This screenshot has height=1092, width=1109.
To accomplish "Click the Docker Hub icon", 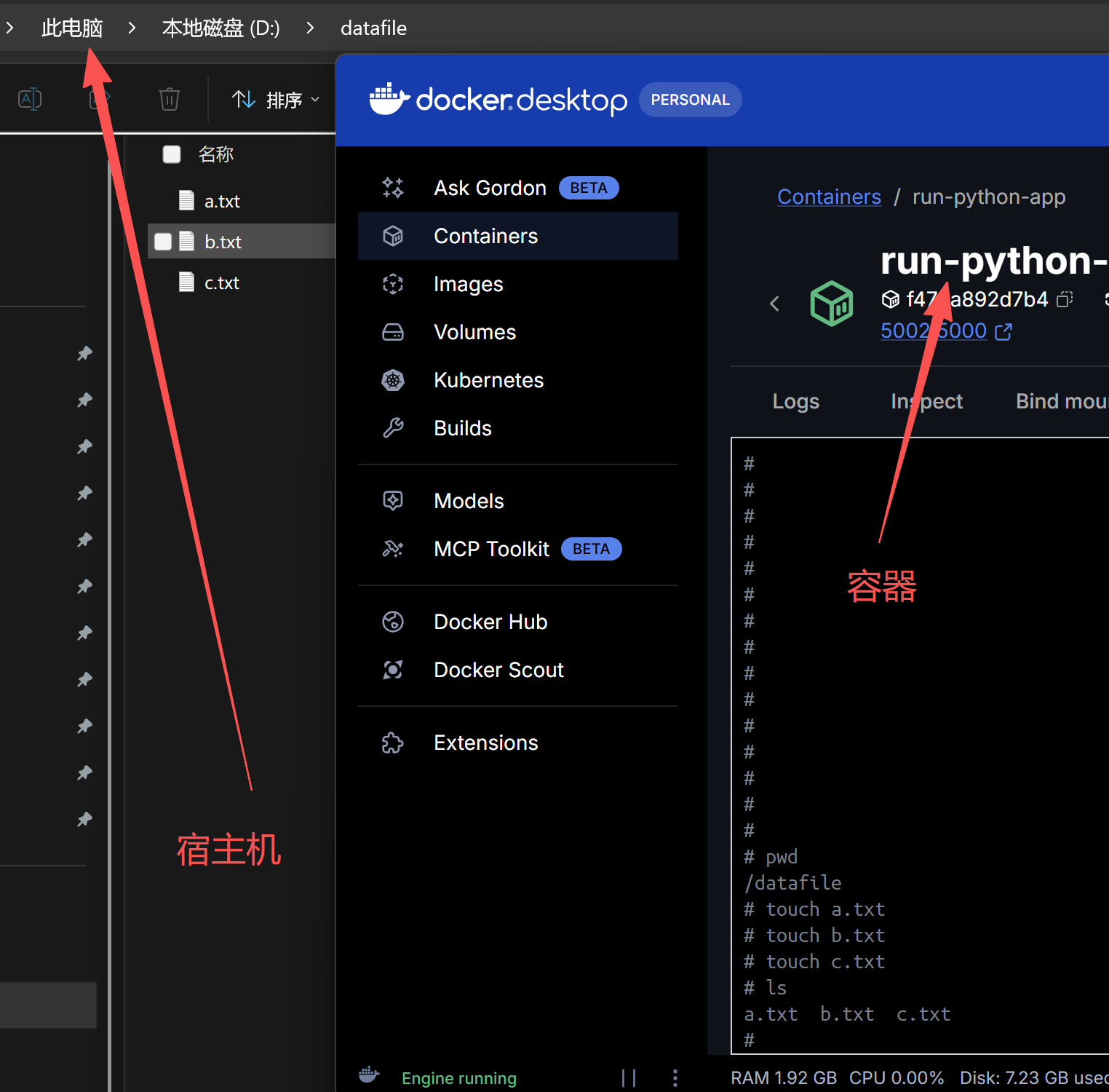I will (x=393, y=622).
